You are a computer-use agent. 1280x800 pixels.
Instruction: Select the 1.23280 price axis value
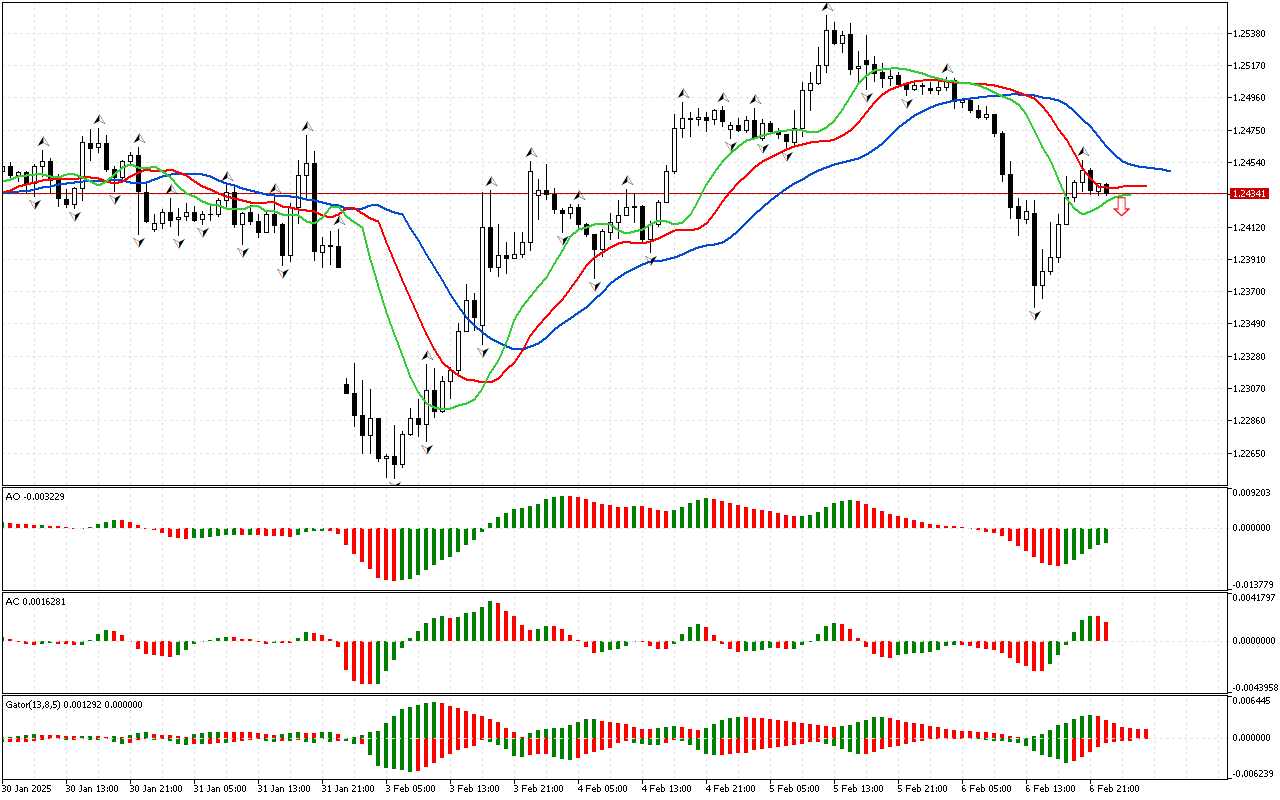[1250, 357]
